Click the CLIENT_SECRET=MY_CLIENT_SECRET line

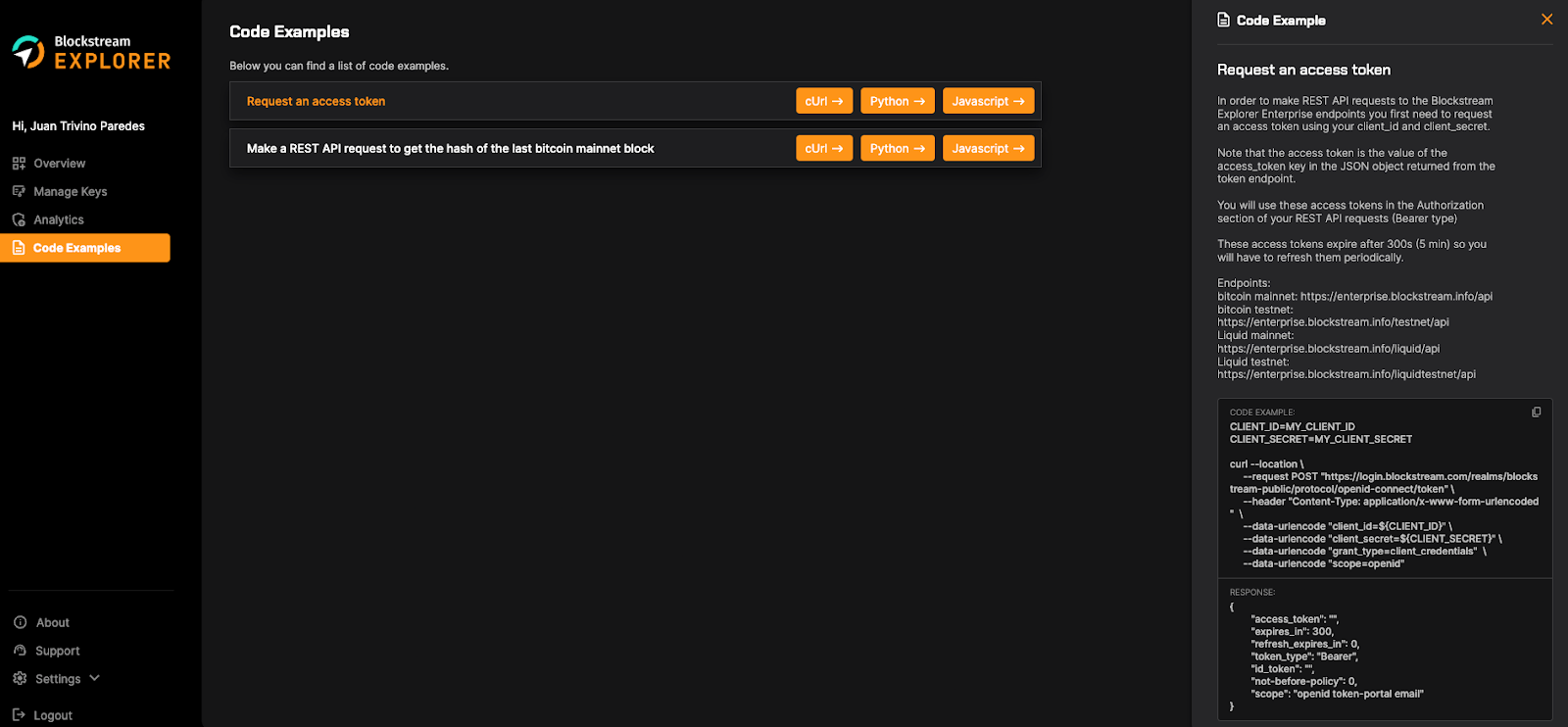click(1321, 439)
